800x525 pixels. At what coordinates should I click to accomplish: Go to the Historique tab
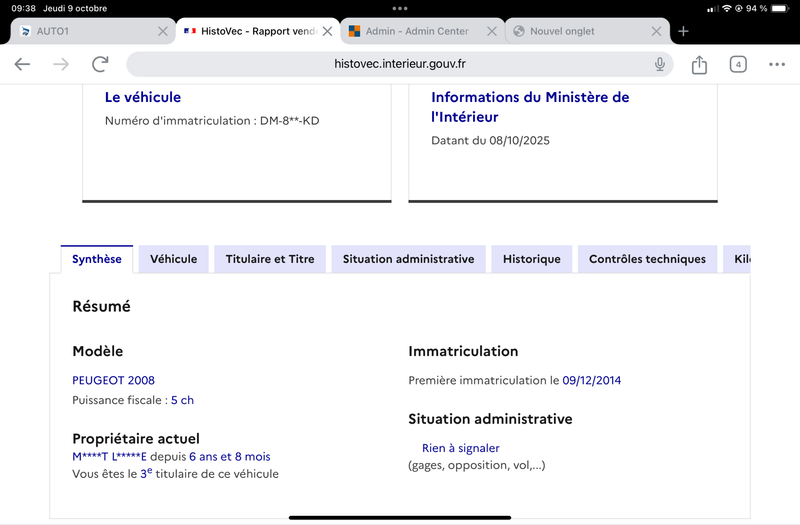coord(532,259)
